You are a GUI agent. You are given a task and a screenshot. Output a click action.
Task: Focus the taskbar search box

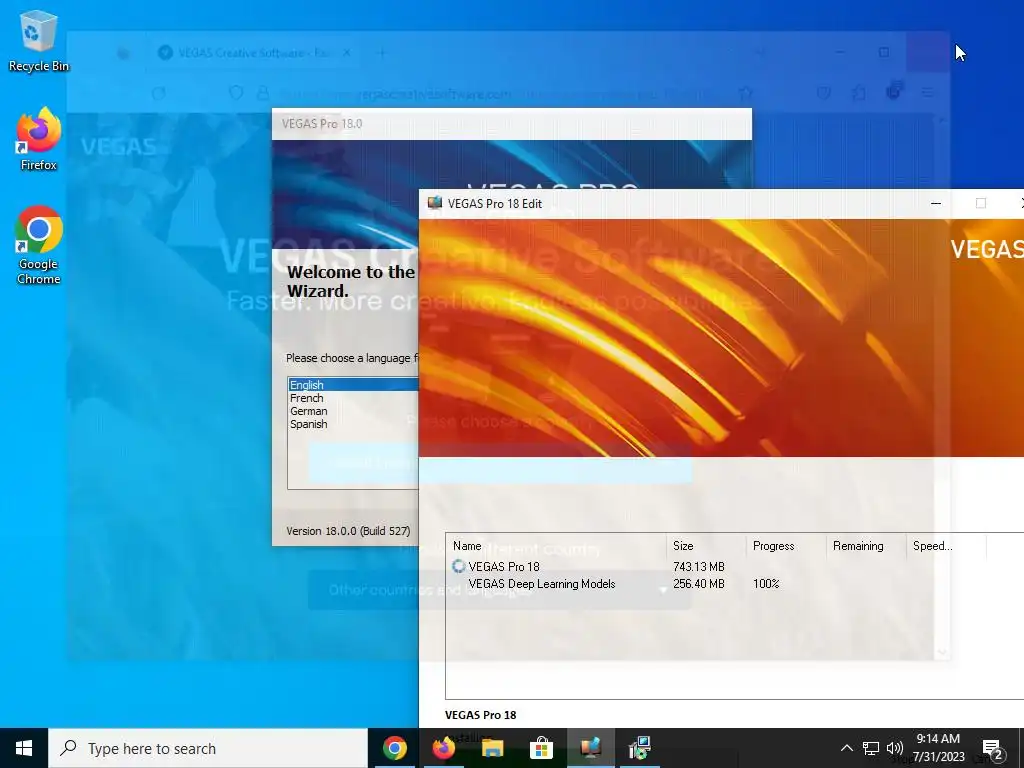coord(208,748)
